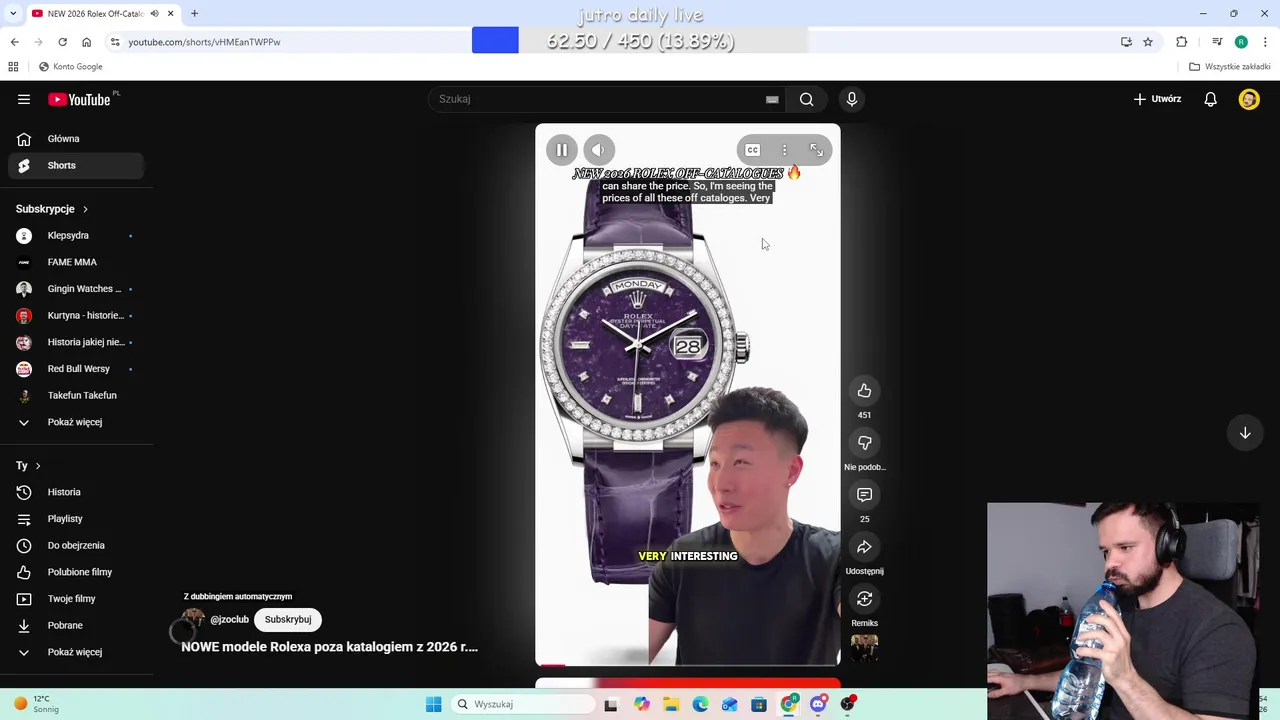Pause the Shorts video

point(562,150)
